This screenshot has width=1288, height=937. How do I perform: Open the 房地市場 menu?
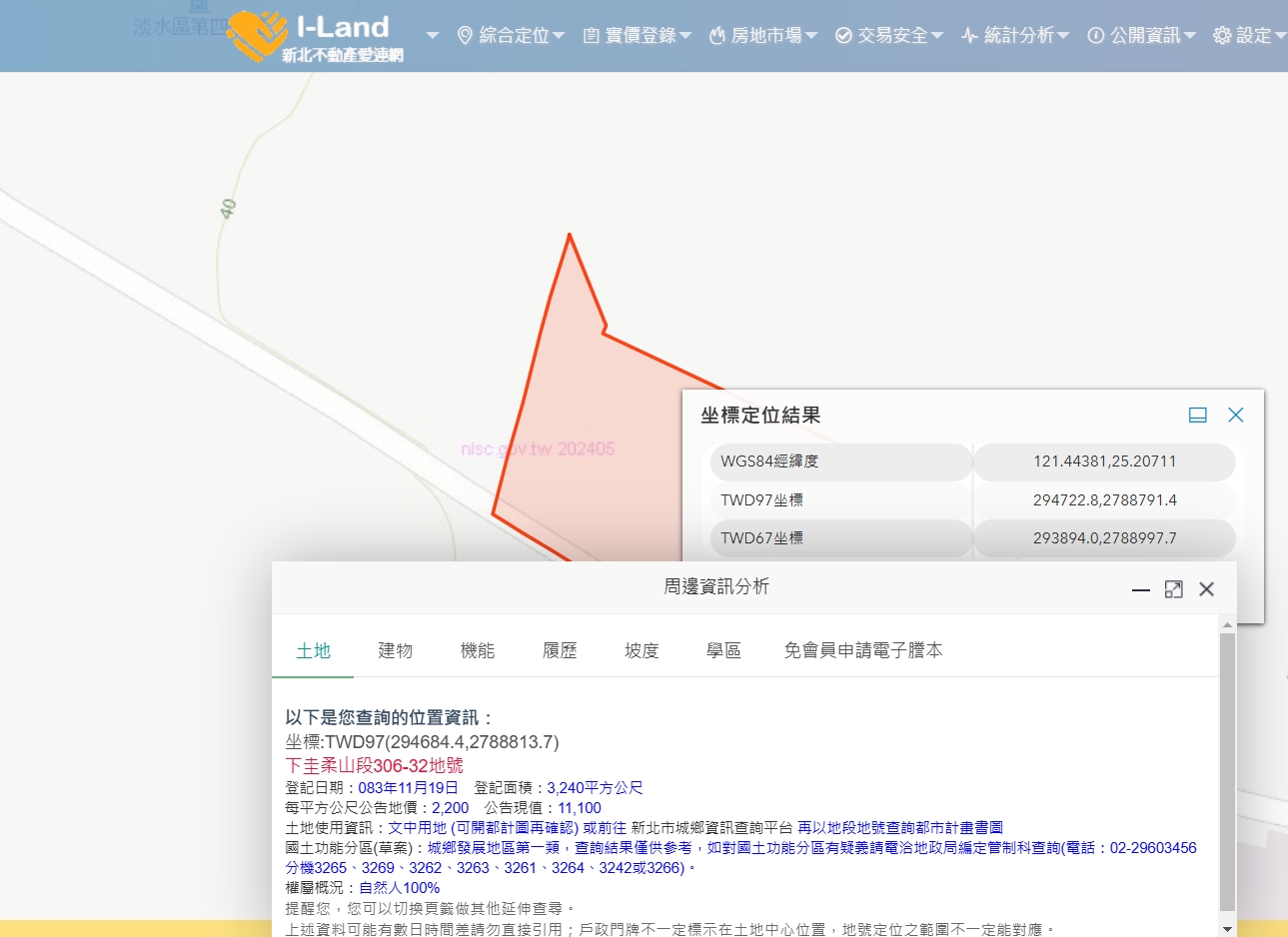click(763, 36)
